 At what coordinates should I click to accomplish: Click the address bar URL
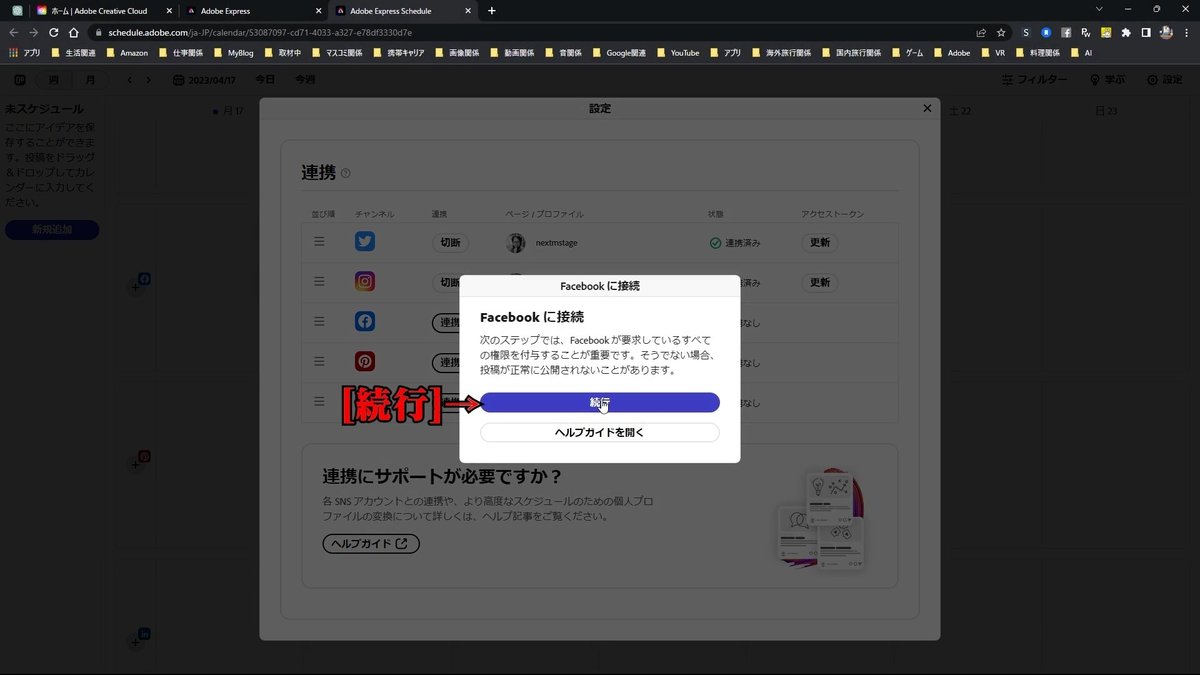point(260,32)
